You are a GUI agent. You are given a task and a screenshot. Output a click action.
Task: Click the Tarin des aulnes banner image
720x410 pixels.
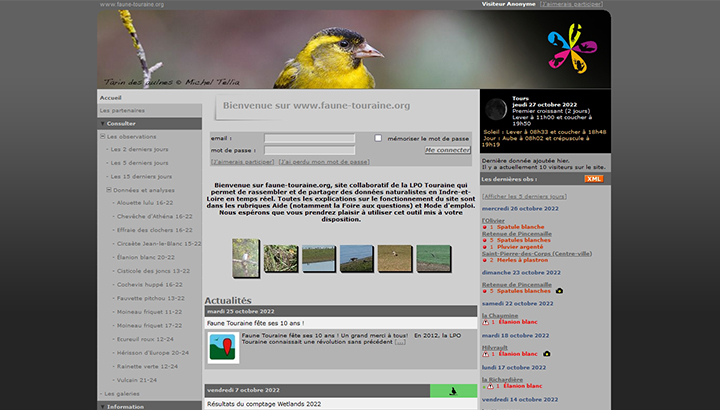[354, 49]
